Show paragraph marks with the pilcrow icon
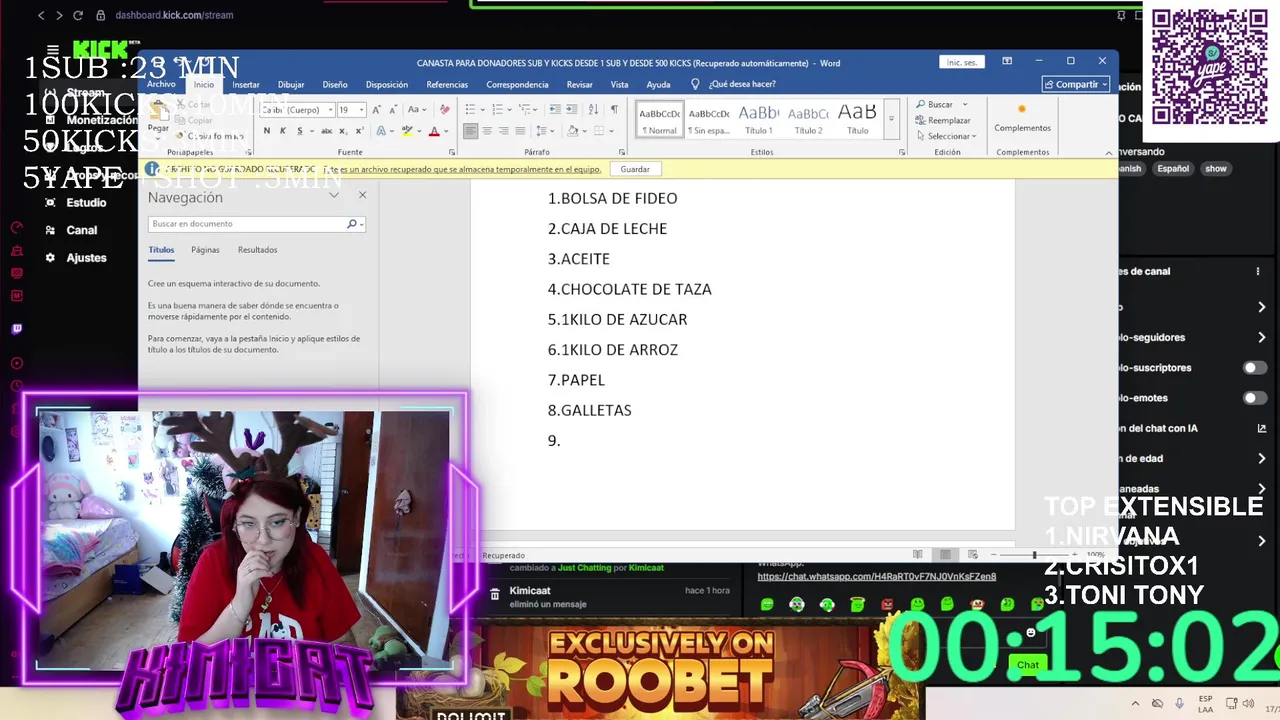 click(614, 110)
